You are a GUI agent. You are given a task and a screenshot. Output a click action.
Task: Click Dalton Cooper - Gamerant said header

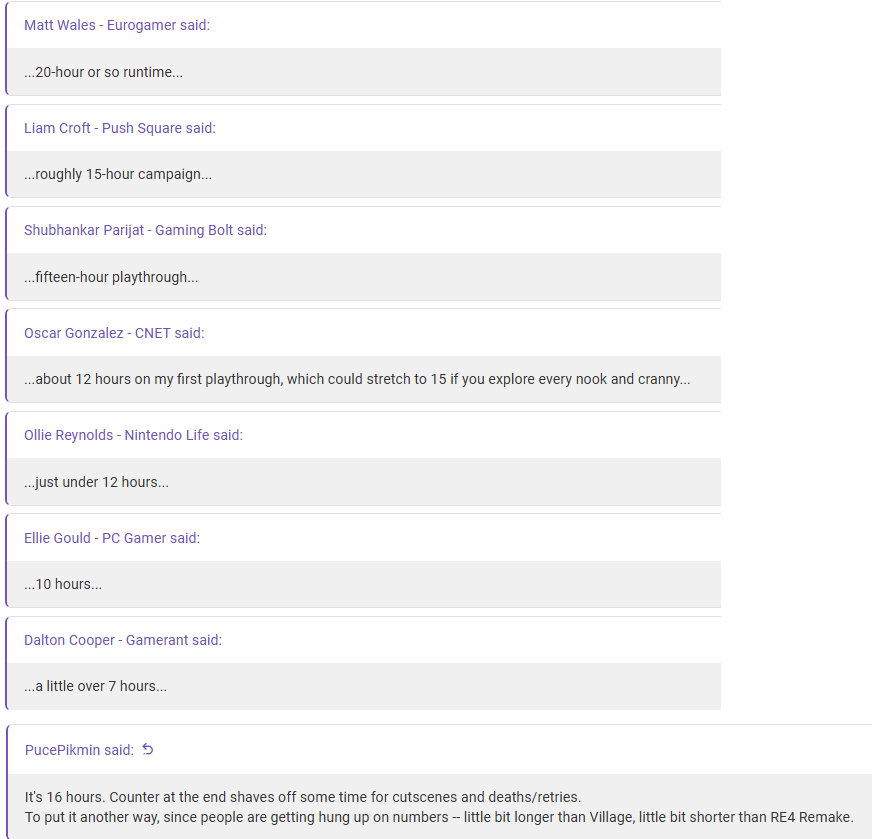123,640
